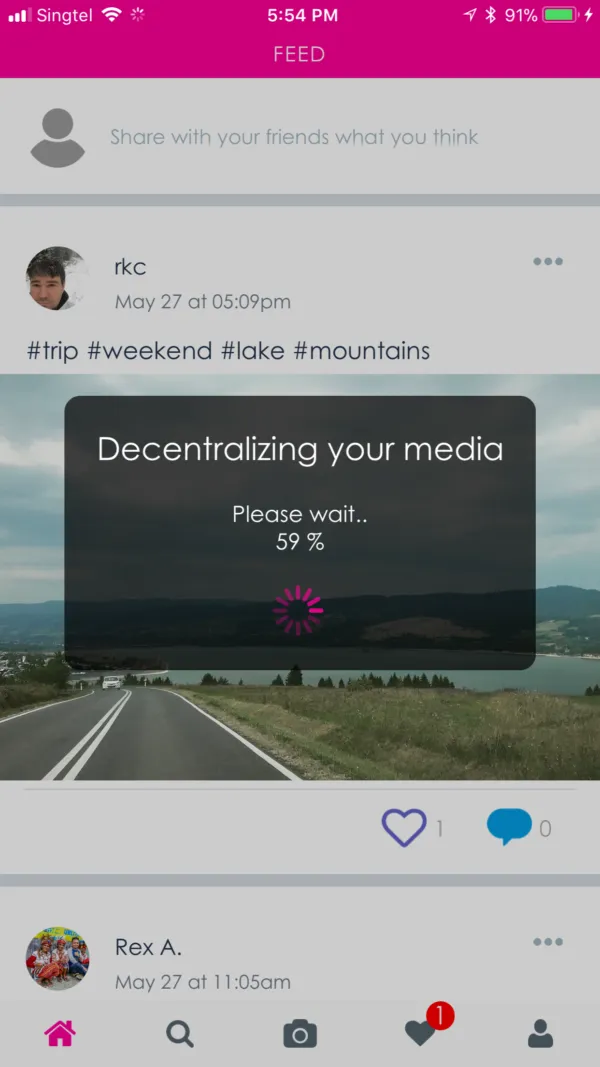Tap the rkc username
This screenshot has width=600, height=1067.
[x=130, y=267]
